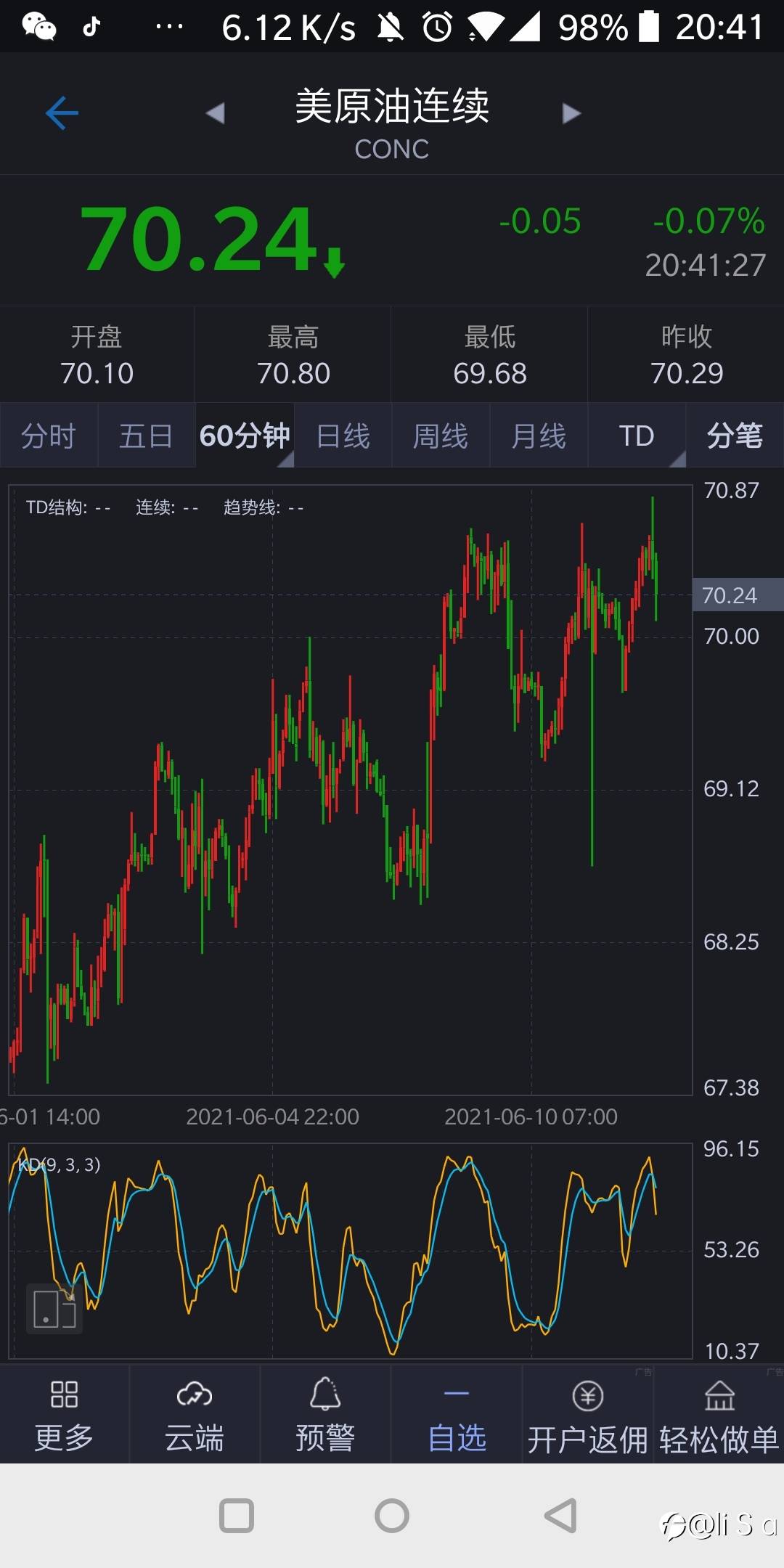The width and height of the screenshot is (784, 1568).
Task: Select the 周线 weekly chart tab
Action: pos(441,436)
